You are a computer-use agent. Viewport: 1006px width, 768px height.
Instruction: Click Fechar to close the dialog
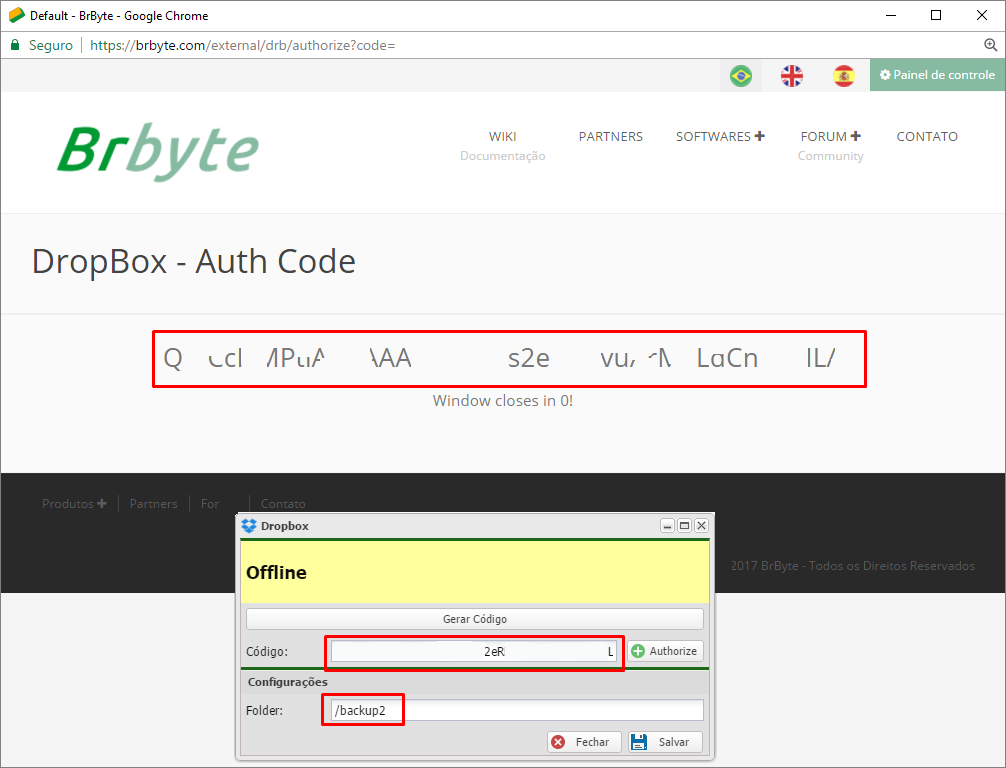click(584, 742)
